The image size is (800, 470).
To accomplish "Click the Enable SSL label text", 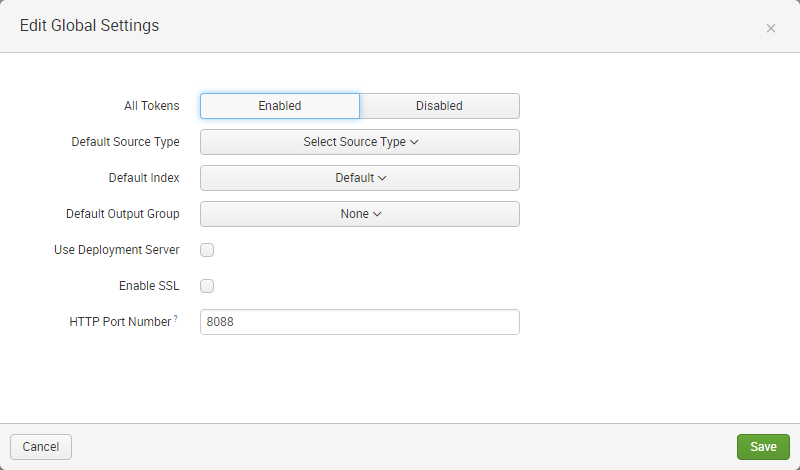I will coord(149,286).
